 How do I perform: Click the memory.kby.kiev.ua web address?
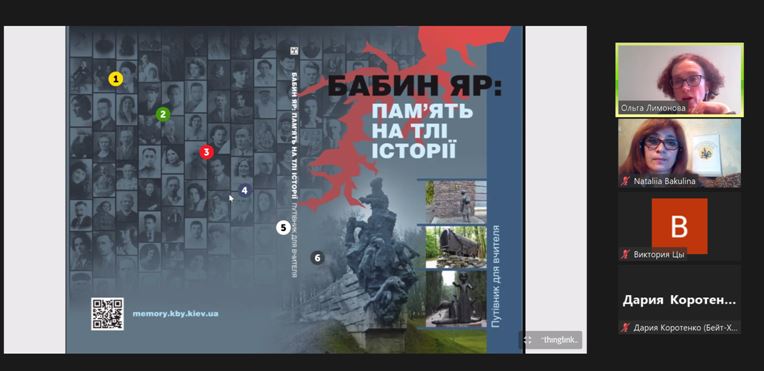coord(175,313)
